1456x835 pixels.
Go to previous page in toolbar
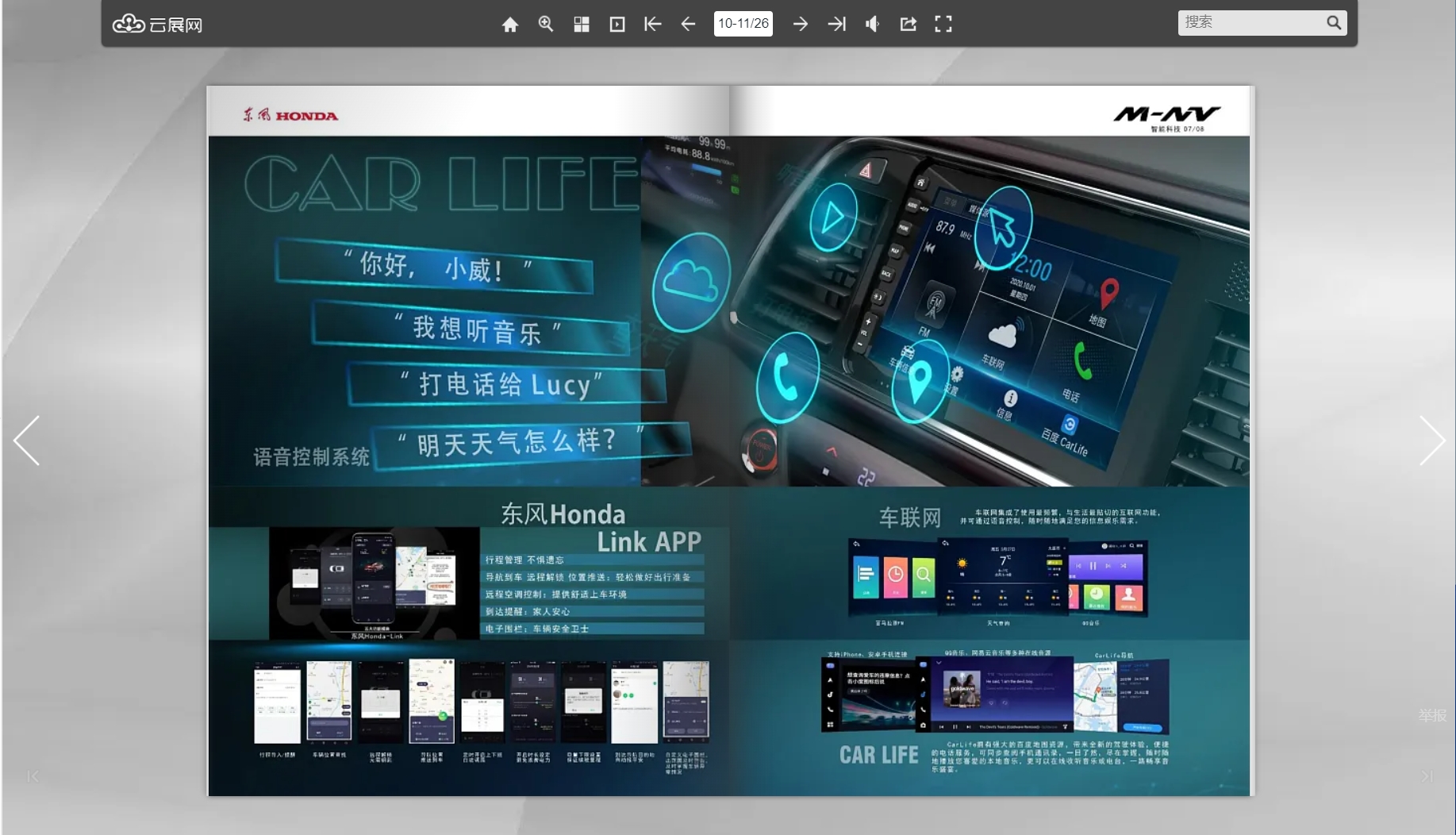(x=688, y=24)
